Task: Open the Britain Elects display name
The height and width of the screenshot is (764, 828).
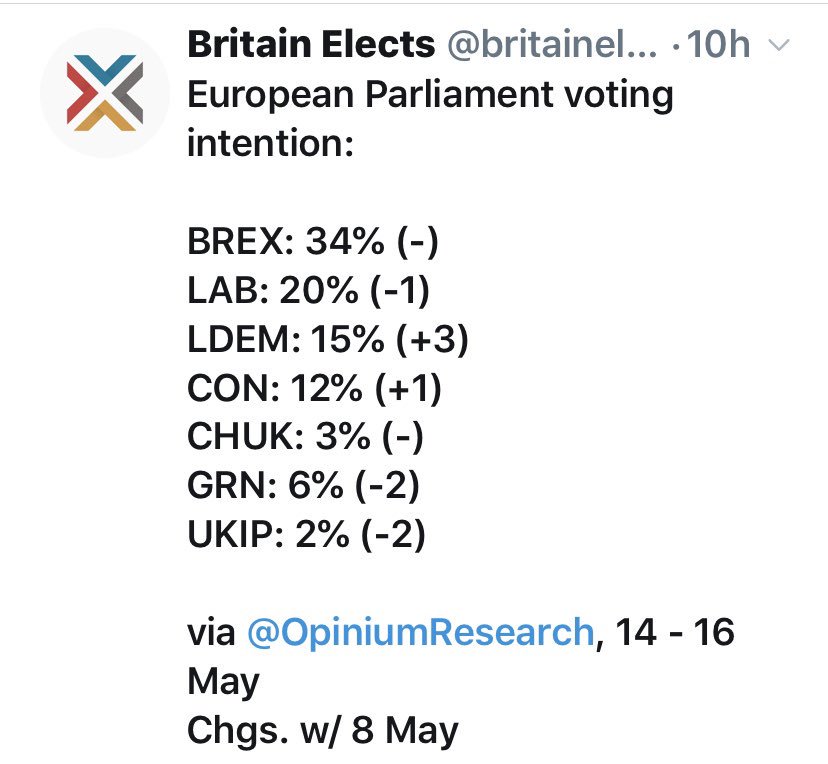Action: (311, 45)
